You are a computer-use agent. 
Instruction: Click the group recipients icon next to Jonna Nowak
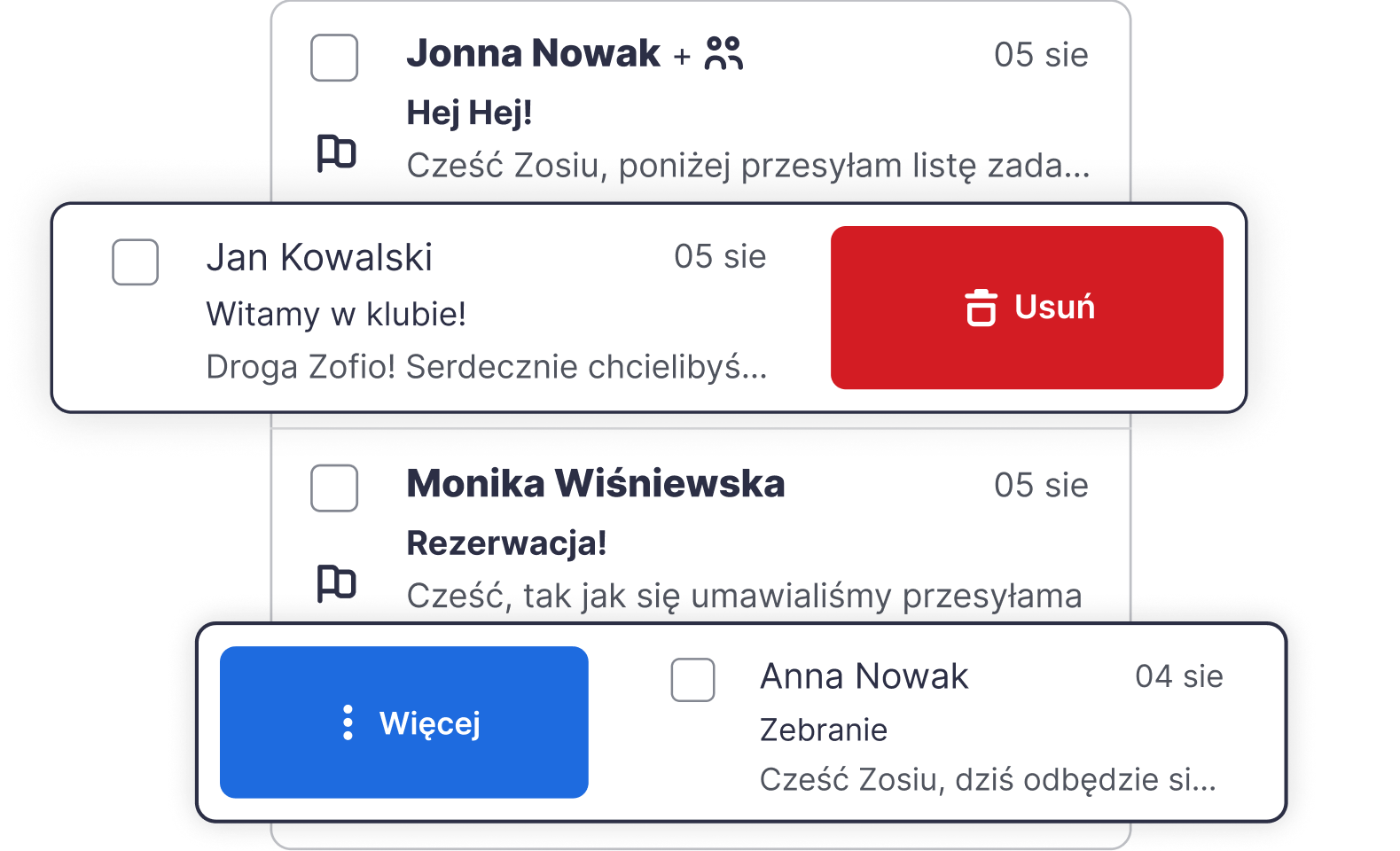(x=723, y=54)
